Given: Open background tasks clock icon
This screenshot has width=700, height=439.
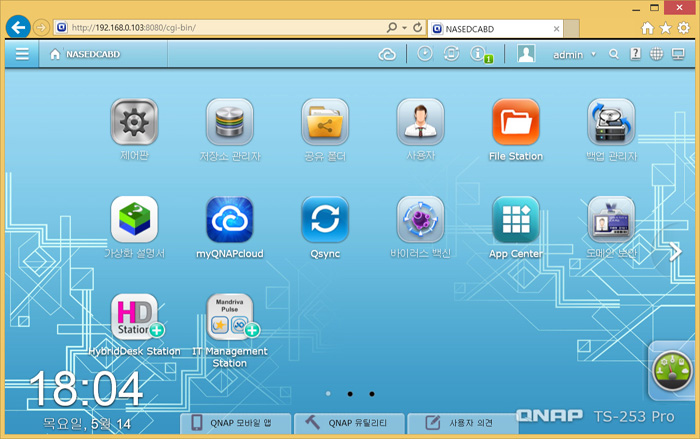Looking at the screenshot, I should (x=425, y=54).
